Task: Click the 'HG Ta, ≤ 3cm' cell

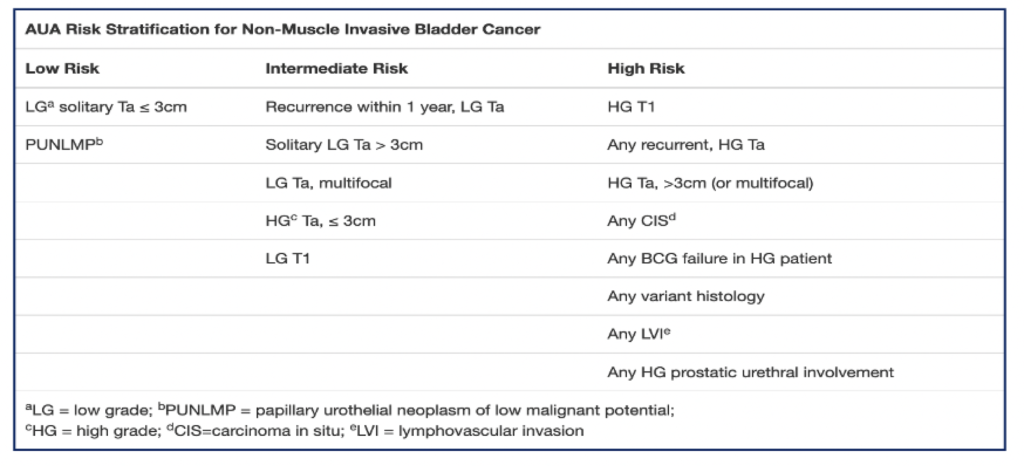Action: click(x=321, y=221)
